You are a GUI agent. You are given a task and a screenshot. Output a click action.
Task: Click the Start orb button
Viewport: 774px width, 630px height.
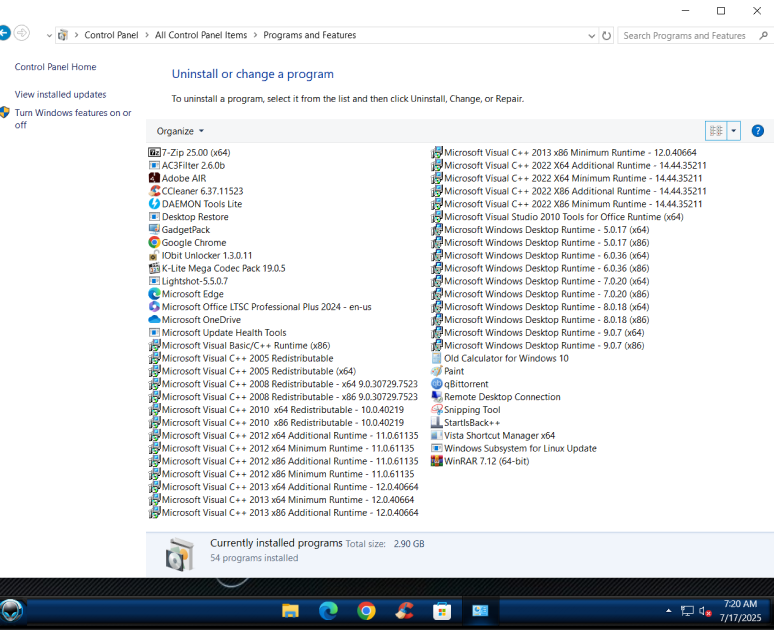(11, 611)
